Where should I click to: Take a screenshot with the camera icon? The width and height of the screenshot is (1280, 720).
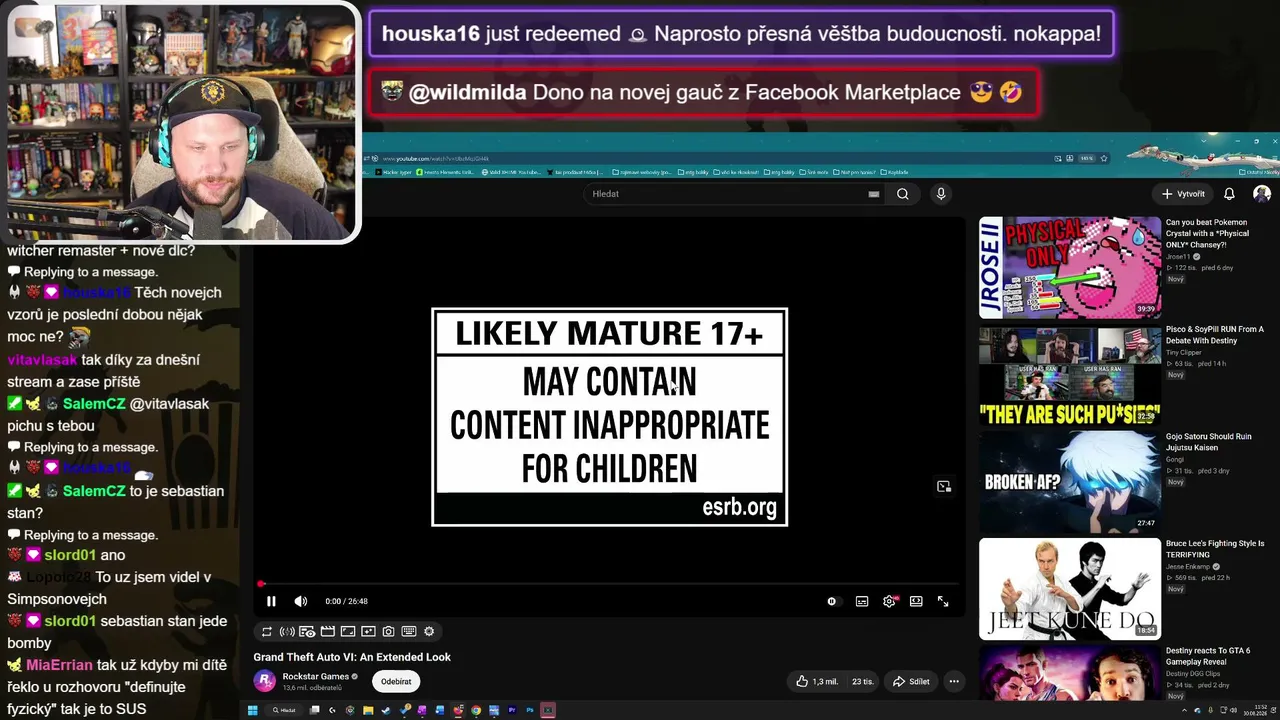(x=388, y=631)
